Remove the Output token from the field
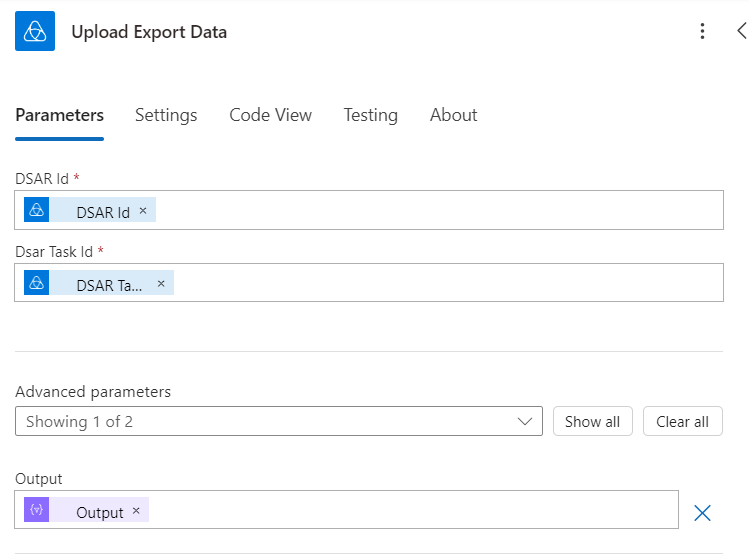The width and height of the screenshot is (749, 559). (x=136, y=511)
